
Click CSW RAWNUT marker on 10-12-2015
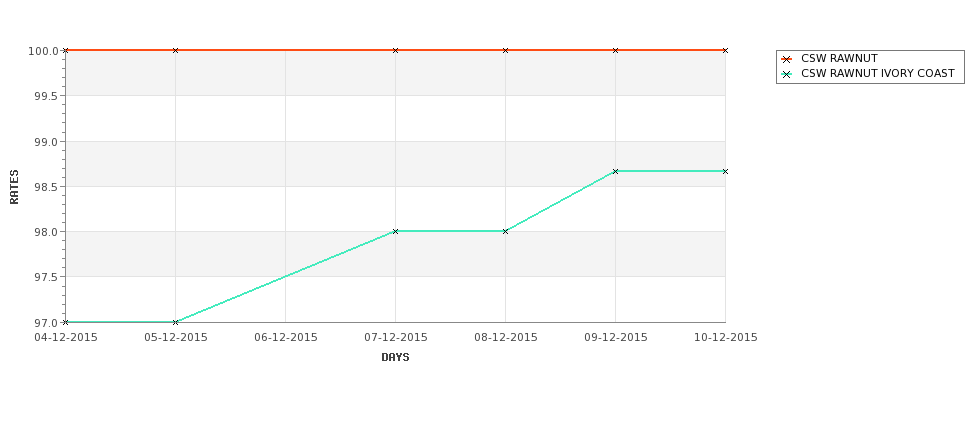[726, 50]
